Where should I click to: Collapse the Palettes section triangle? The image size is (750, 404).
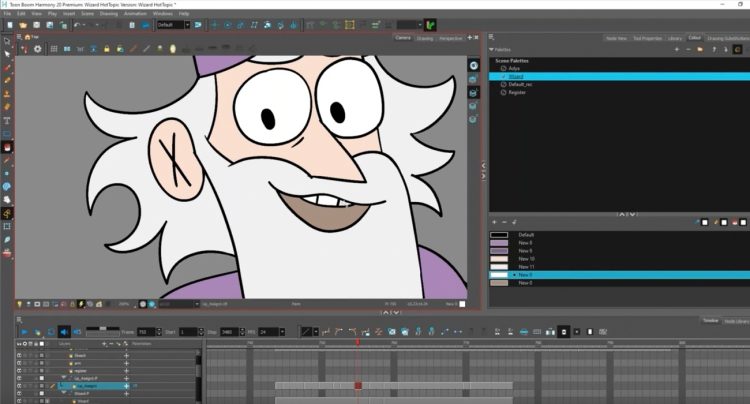tap(491, 49)
